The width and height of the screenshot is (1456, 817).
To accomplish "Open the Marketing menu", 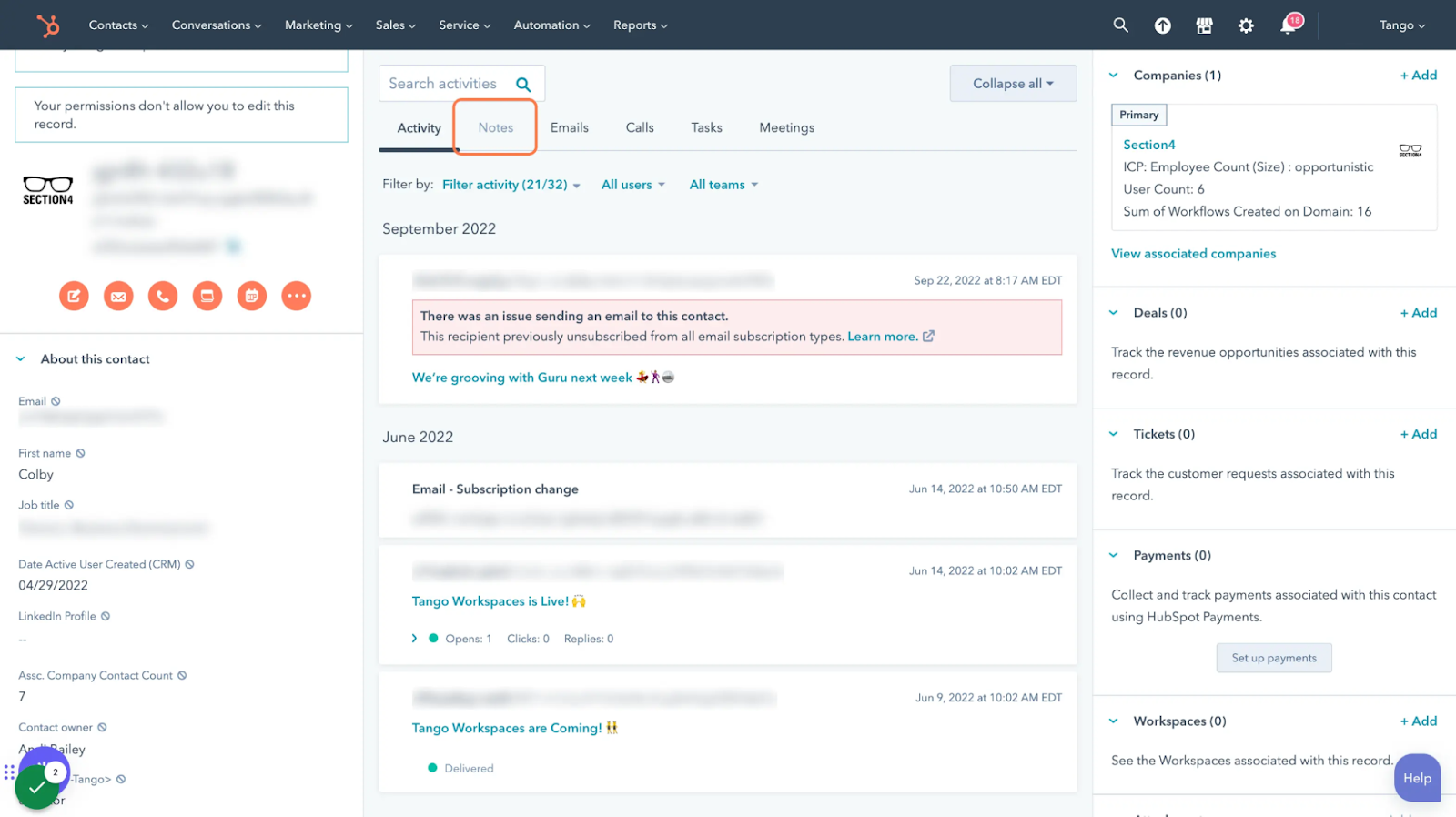I will (x=318, y=25).
